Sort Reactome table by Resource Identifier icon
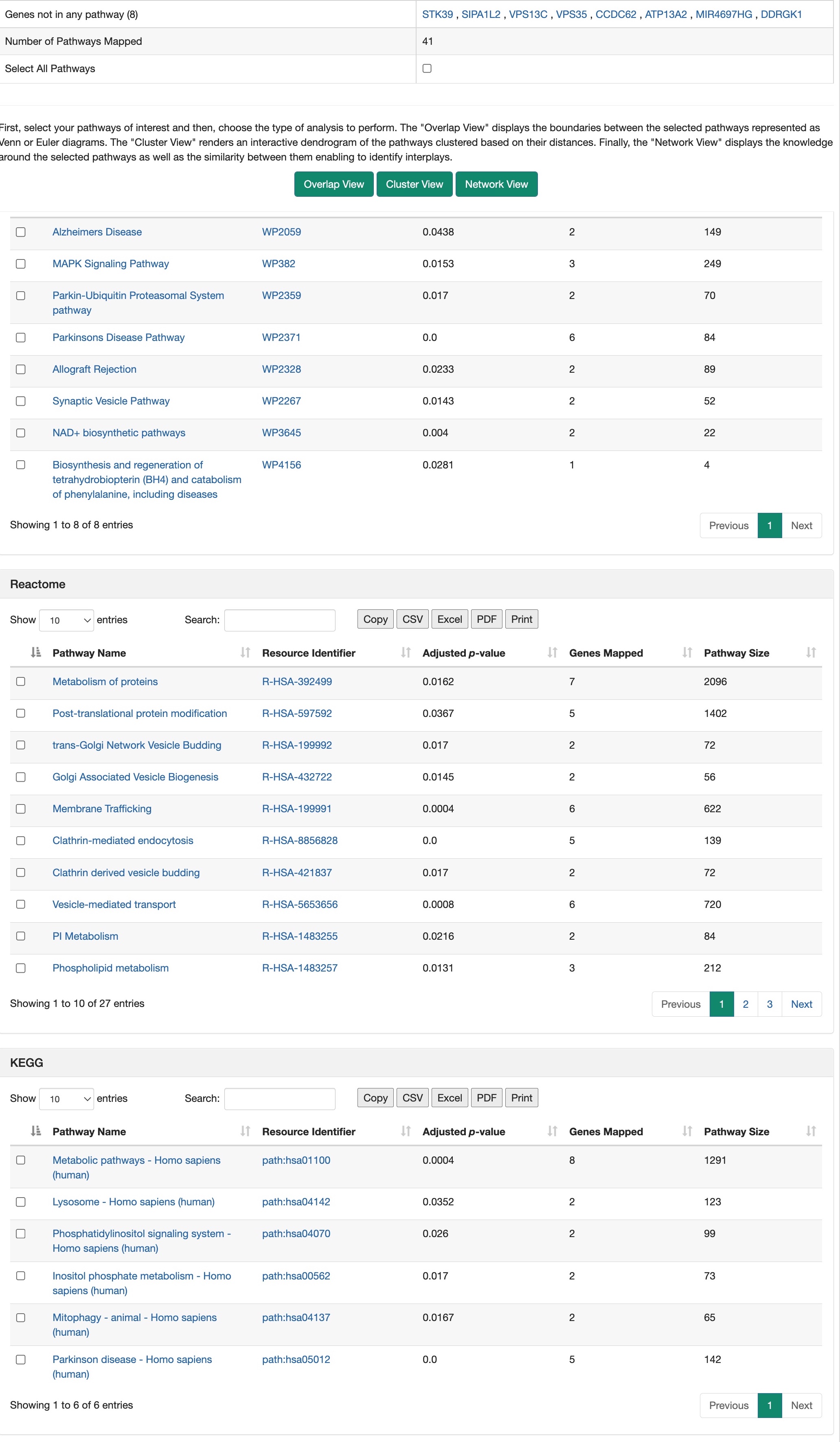The image size is (840, 1442). click(x=406, y=652)
